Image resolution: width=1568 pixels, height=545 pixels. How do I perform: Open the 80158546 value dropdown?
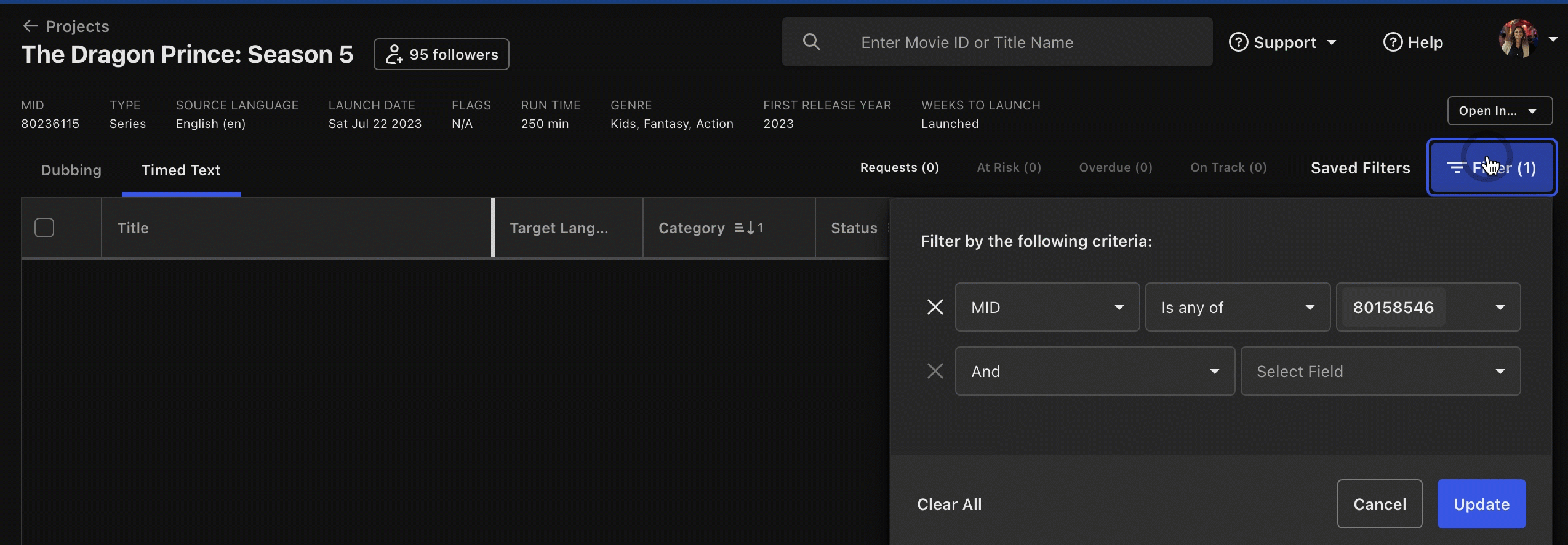1428,307
